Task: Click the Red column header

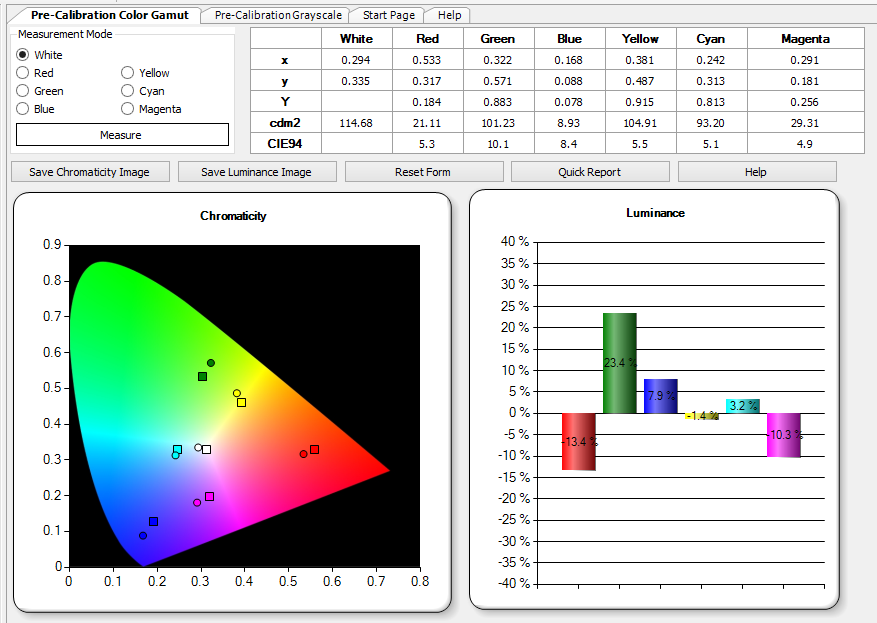Action: click(x=427, y=39)
